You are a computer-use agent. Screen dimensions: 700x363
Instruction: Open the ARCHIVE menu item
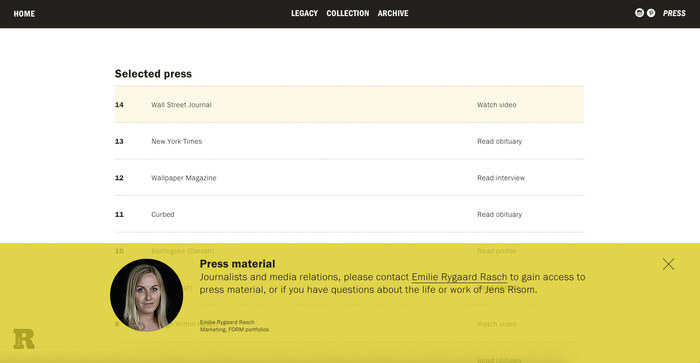[393, 13]
